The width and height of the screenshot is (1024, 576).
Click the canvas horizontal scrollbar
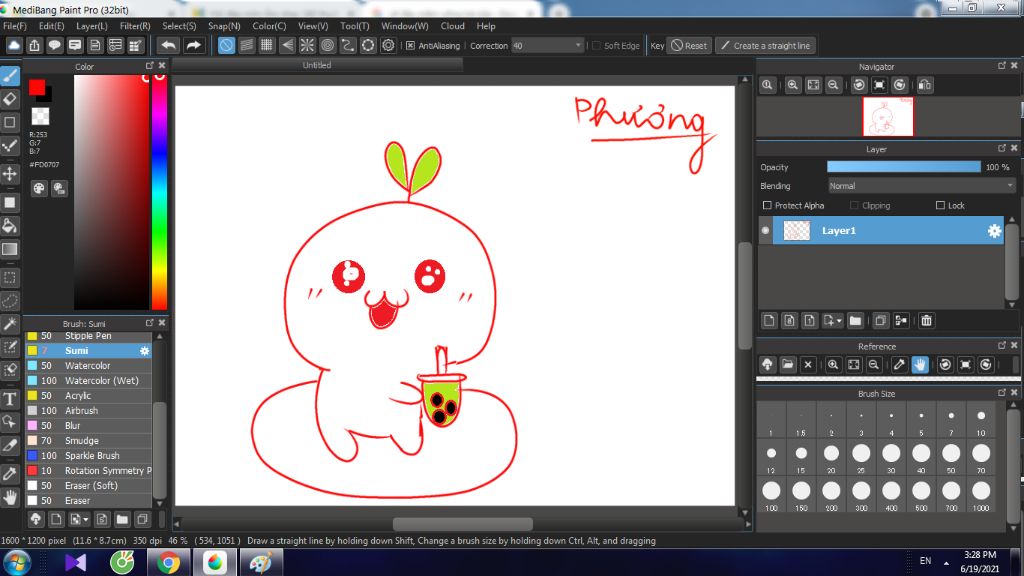462,524
